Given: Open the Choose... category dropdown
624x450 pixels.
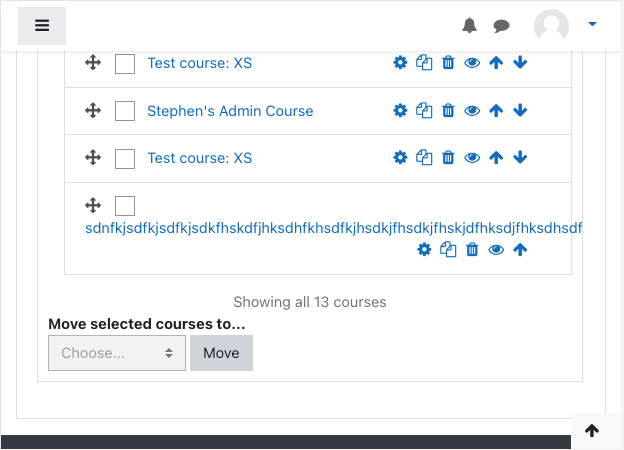Looking at the screenshot, I should click(x=117, y=353).
